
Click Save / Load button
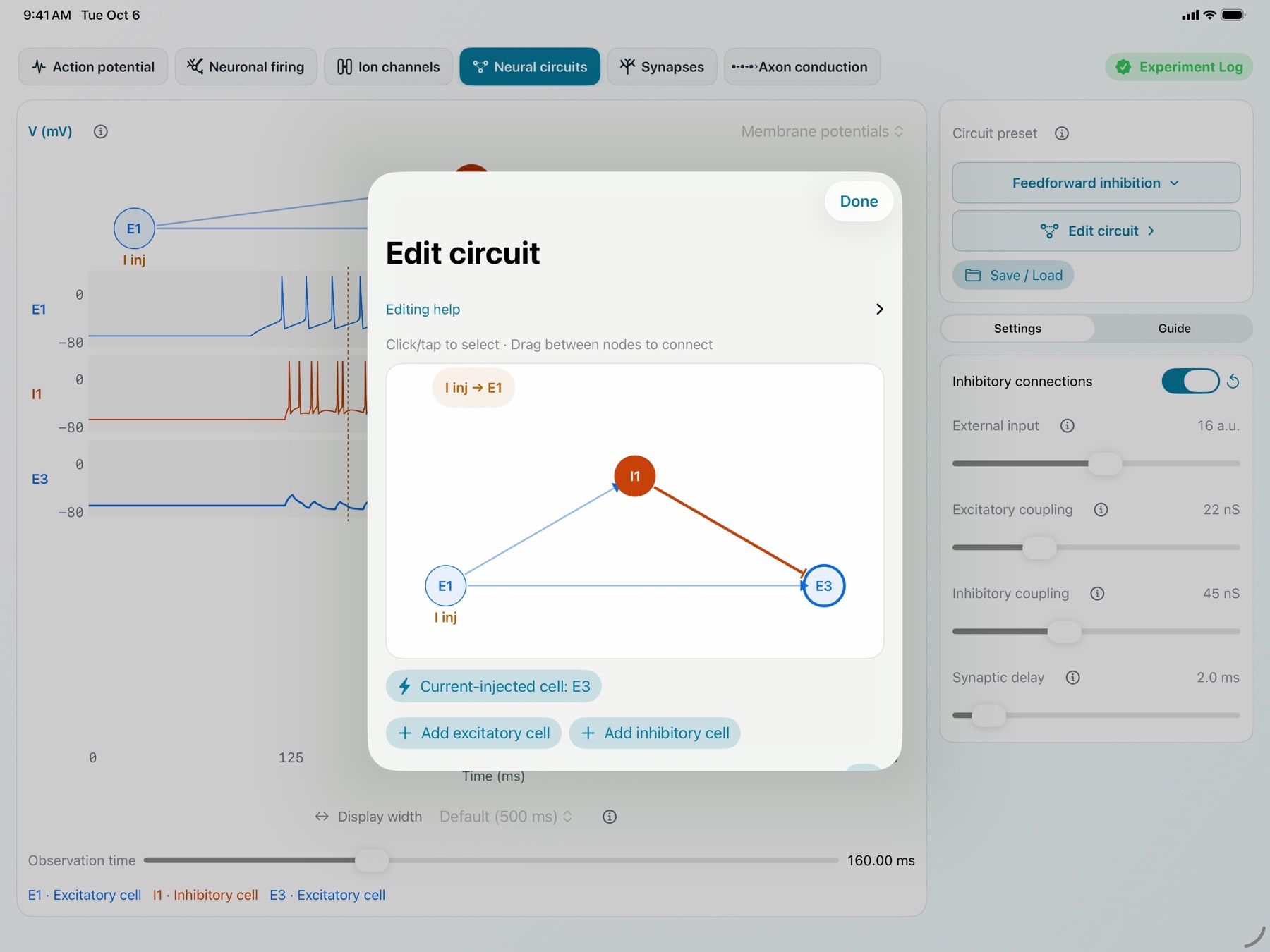pyautogui.click(x=1013, y=275)
